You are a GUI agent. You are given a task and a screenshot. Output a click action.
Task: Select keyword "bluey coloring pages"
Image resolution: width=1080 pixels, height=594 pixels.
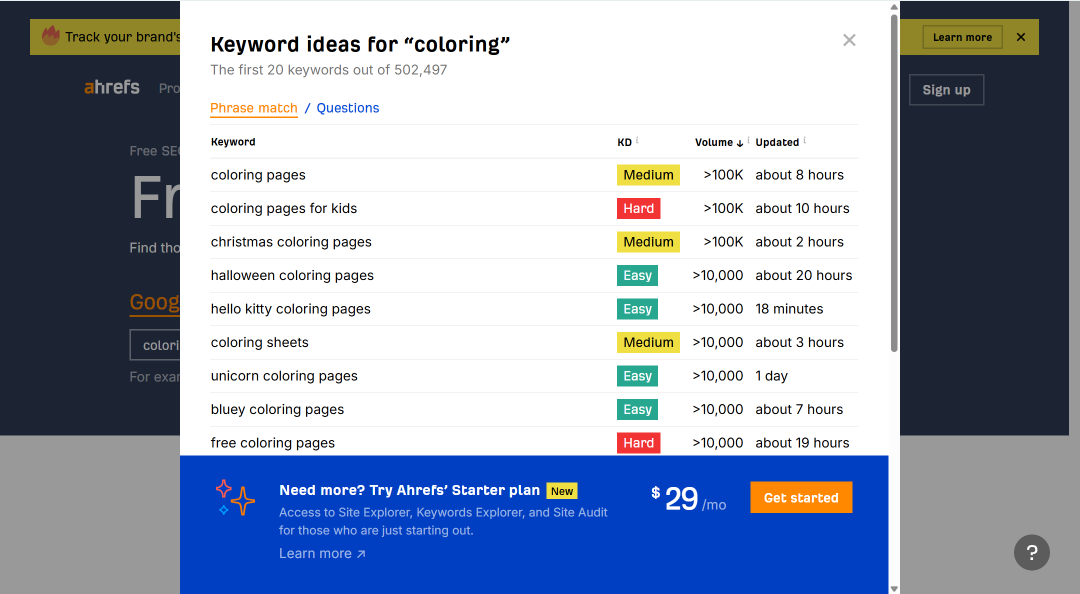(278, 409)
